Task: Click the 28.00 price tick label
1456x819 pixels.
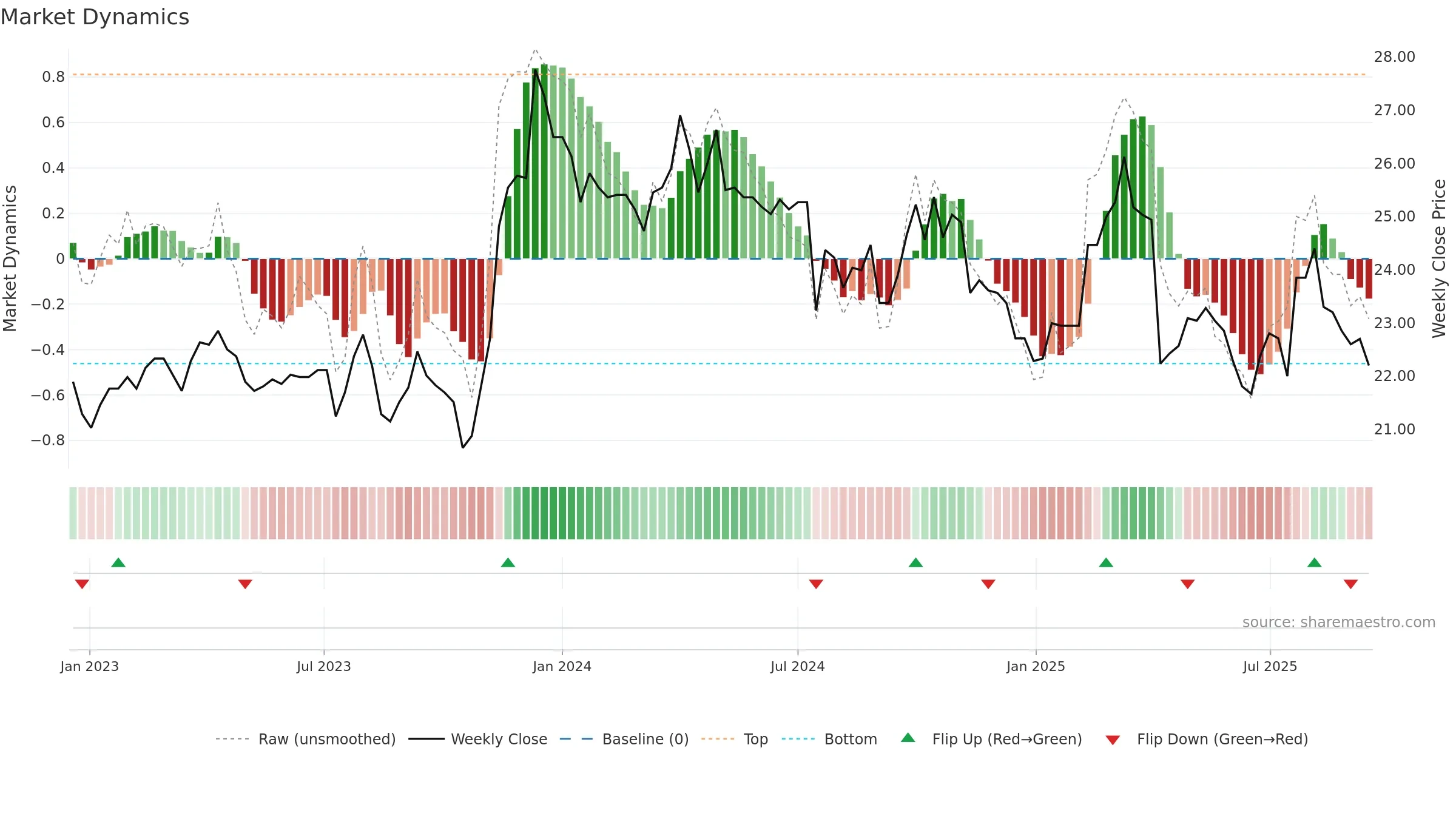Action: point(1395,57)
